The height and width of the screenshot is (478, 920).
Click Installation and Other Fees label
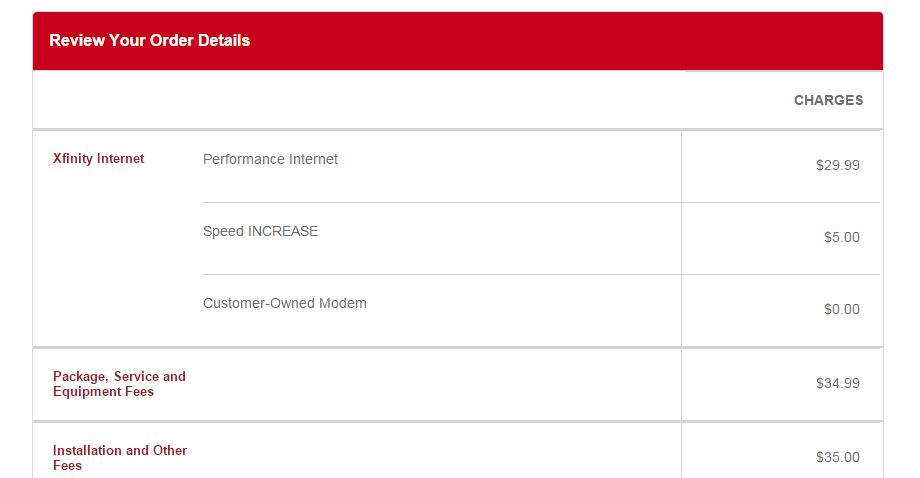(120, 458)
